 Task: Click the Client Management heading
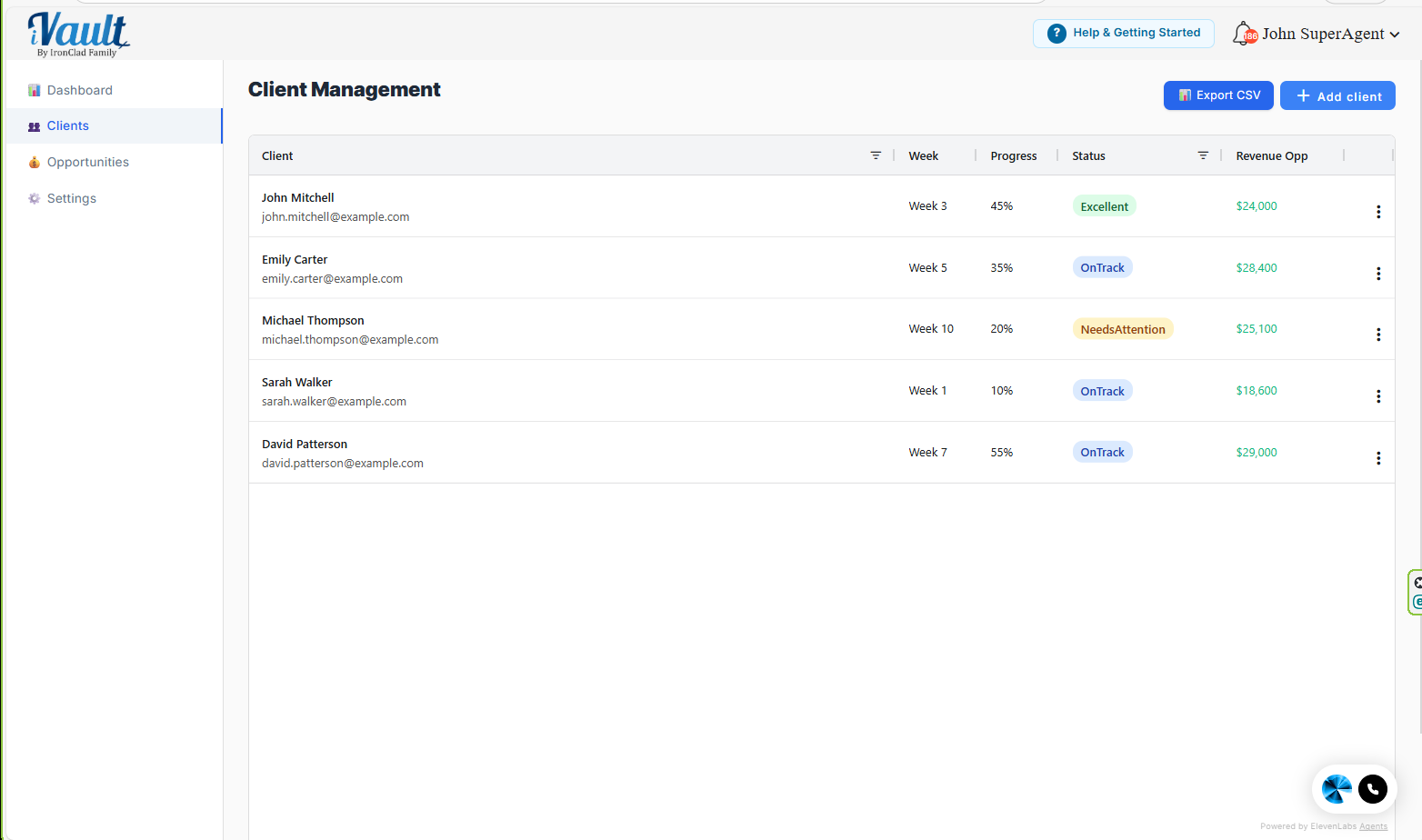[x=344, y=89]
